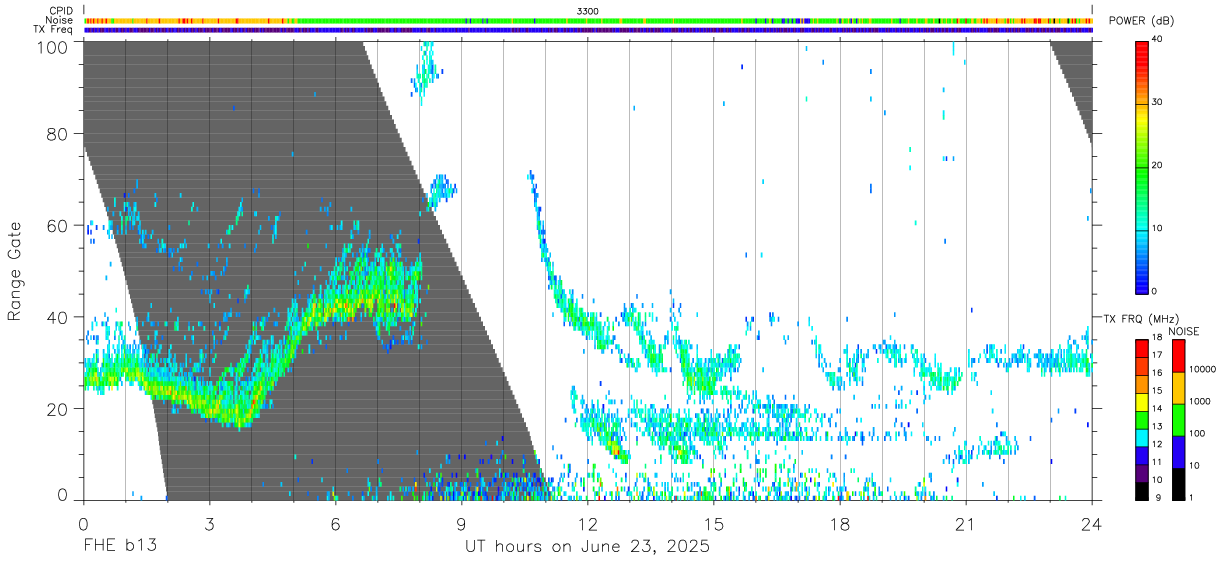Click the red top of power colorbar
This screenshot has width=1228, height=567.
pyautogui.click(x=1141, y=58)
